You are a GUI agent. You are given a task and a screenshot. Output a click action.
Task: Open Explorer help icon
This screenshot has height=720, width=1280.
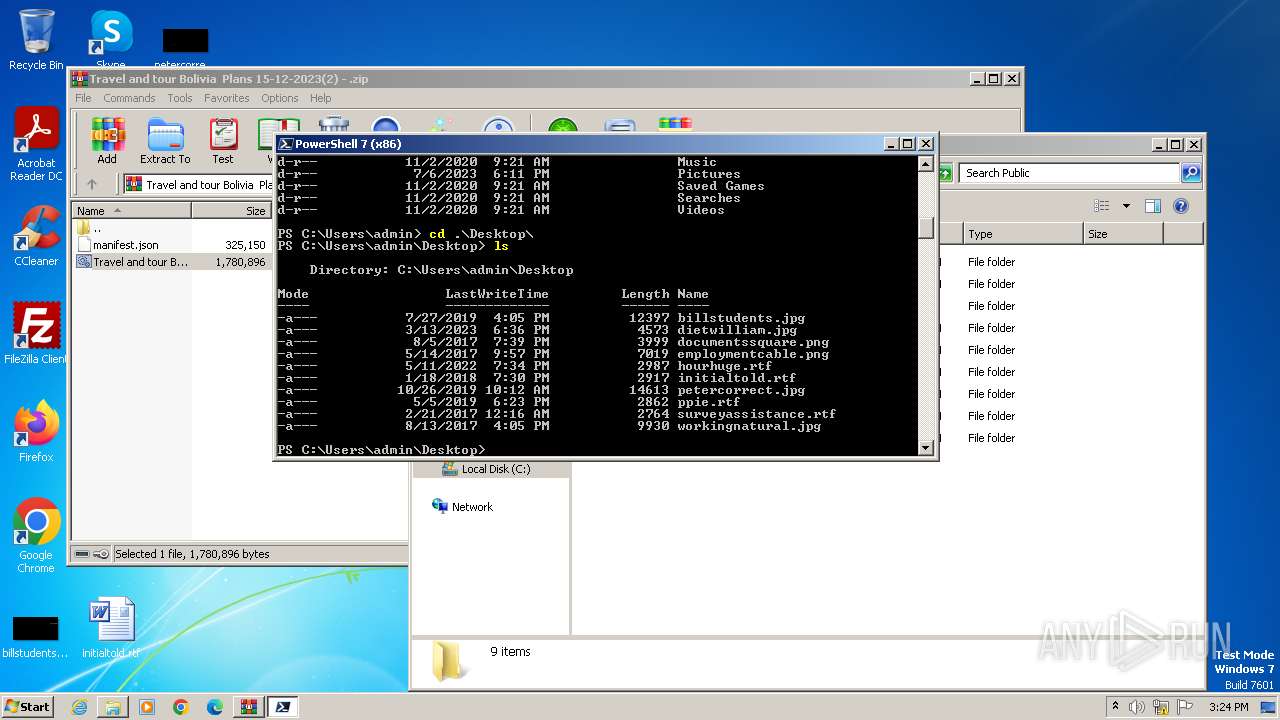point(1181,206)
